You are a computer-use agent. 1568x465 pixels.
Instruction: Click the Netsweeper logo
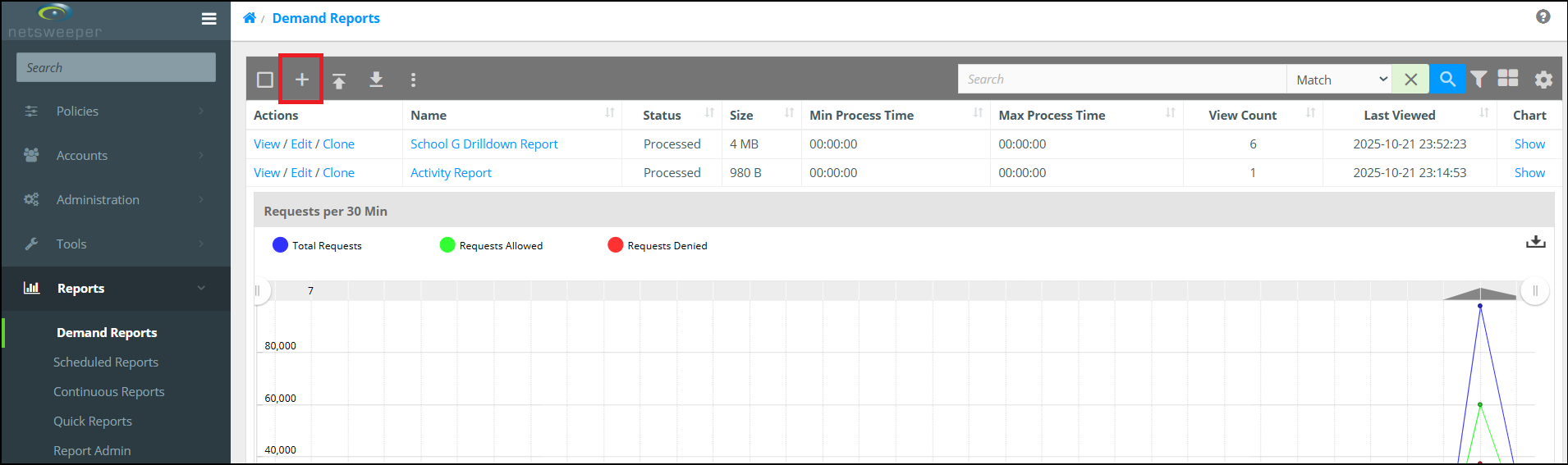55,21
